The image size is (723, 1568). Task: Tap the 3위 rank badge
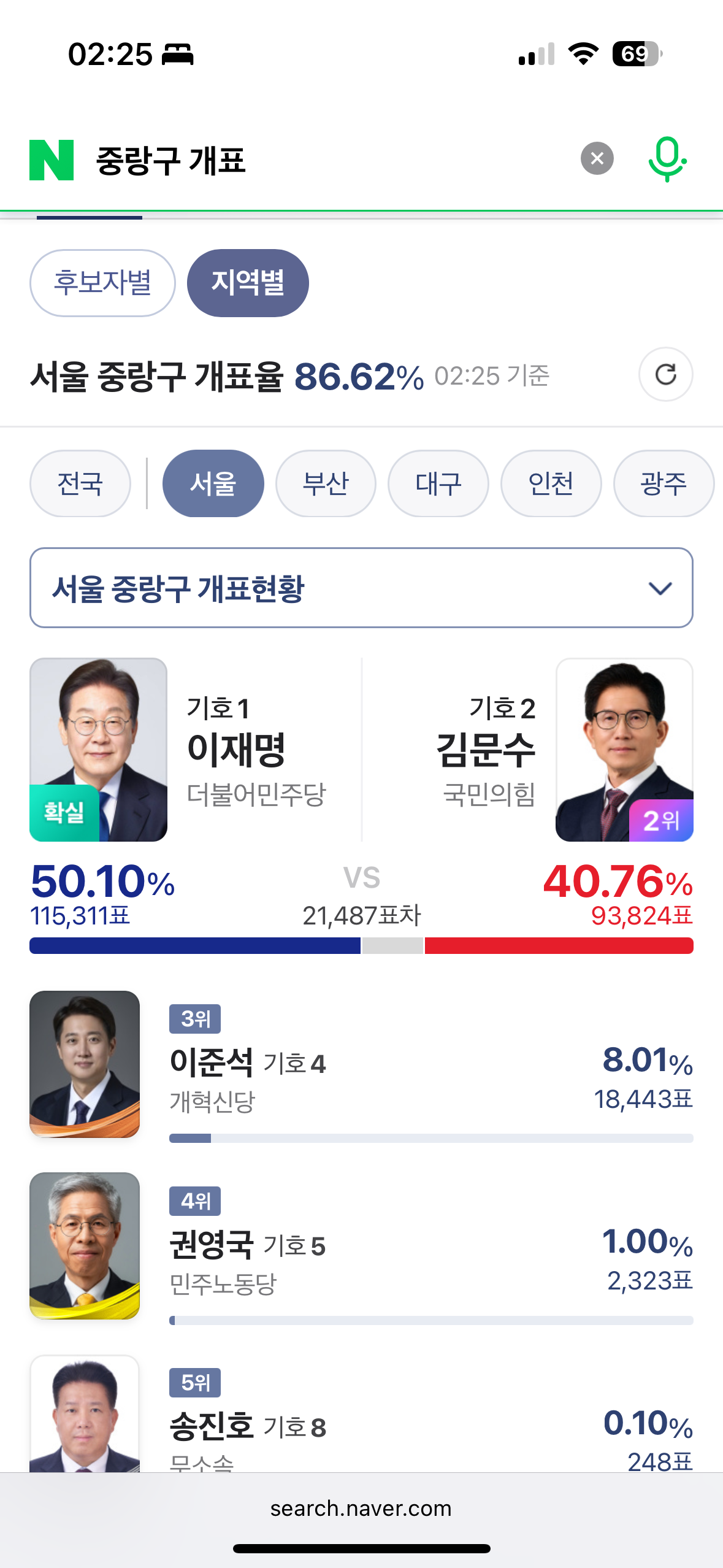pyautogui.click(x=195, y=1019)
